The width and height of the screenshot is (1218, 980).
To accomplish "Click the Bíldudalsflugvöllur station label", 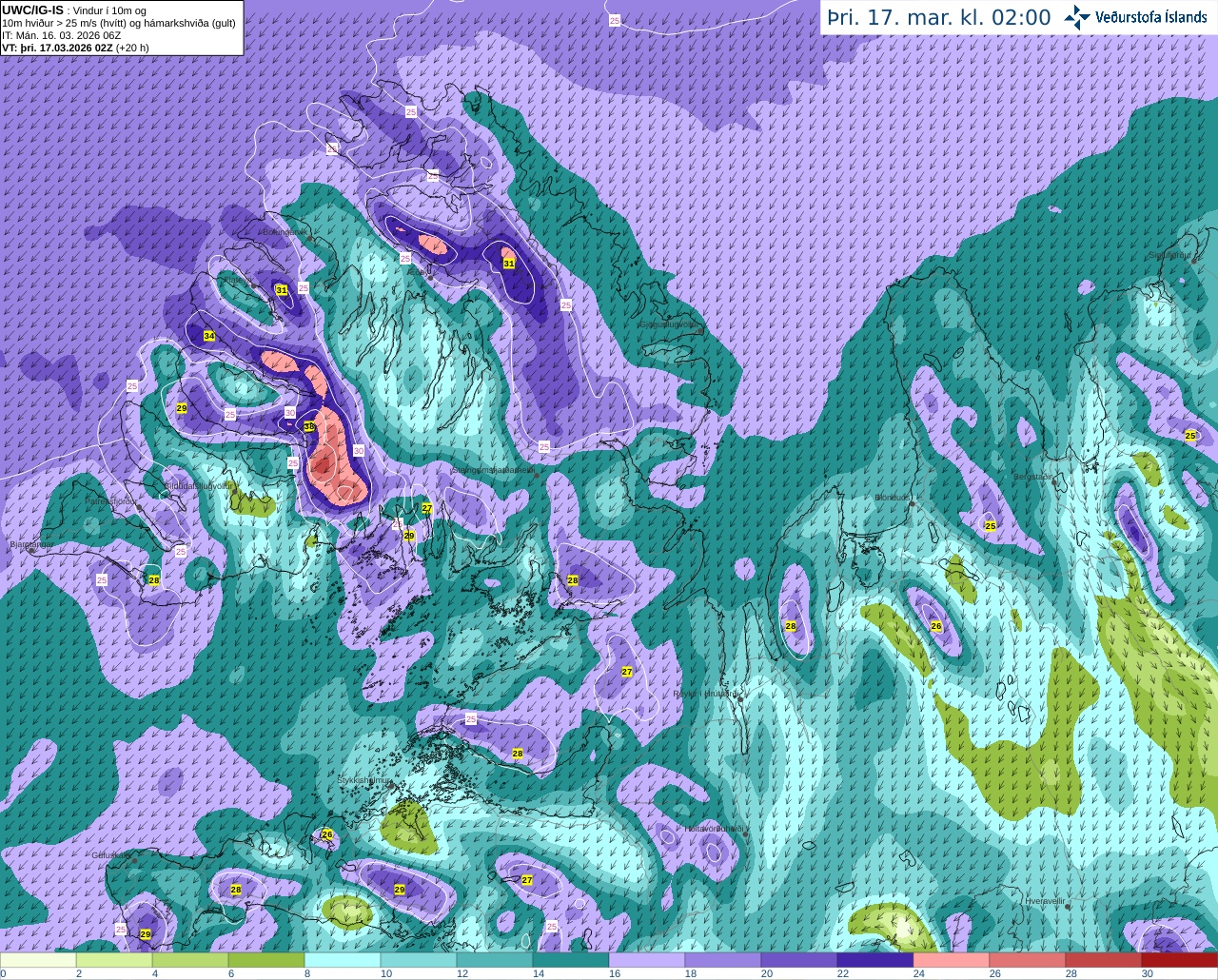I will (199, 485).
